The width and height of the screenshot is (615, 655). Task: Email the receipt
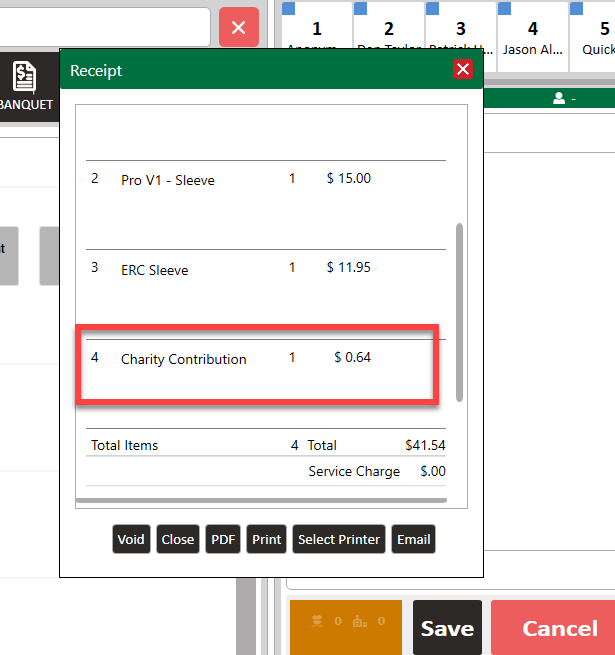[413, 539]
